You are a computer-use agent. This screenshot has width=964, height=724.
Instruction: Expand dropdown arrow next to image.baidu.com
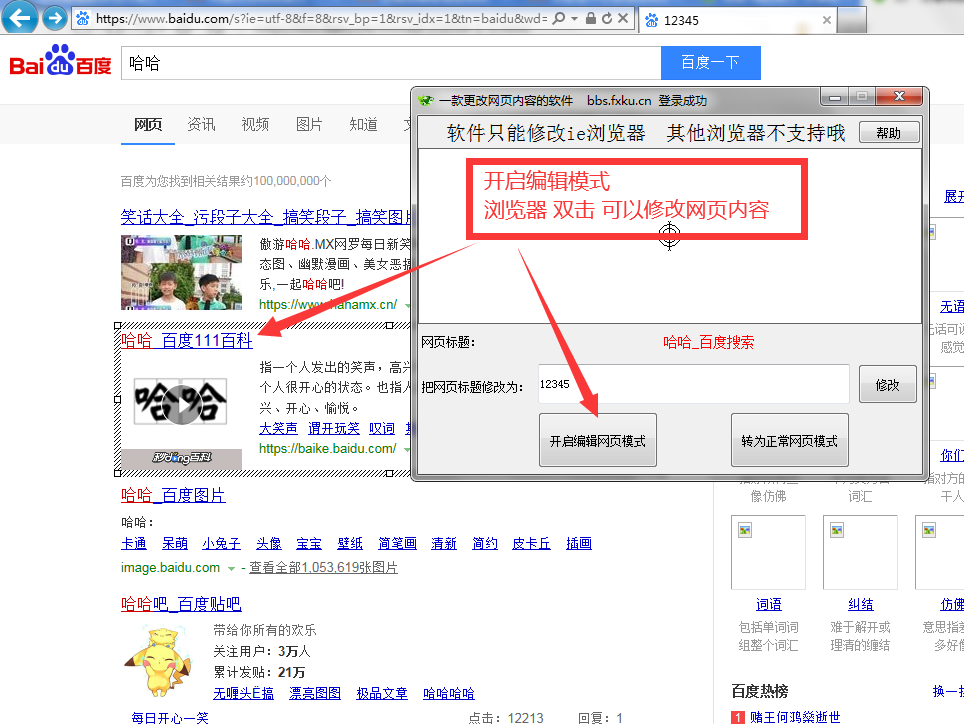(x=231, y=568)
